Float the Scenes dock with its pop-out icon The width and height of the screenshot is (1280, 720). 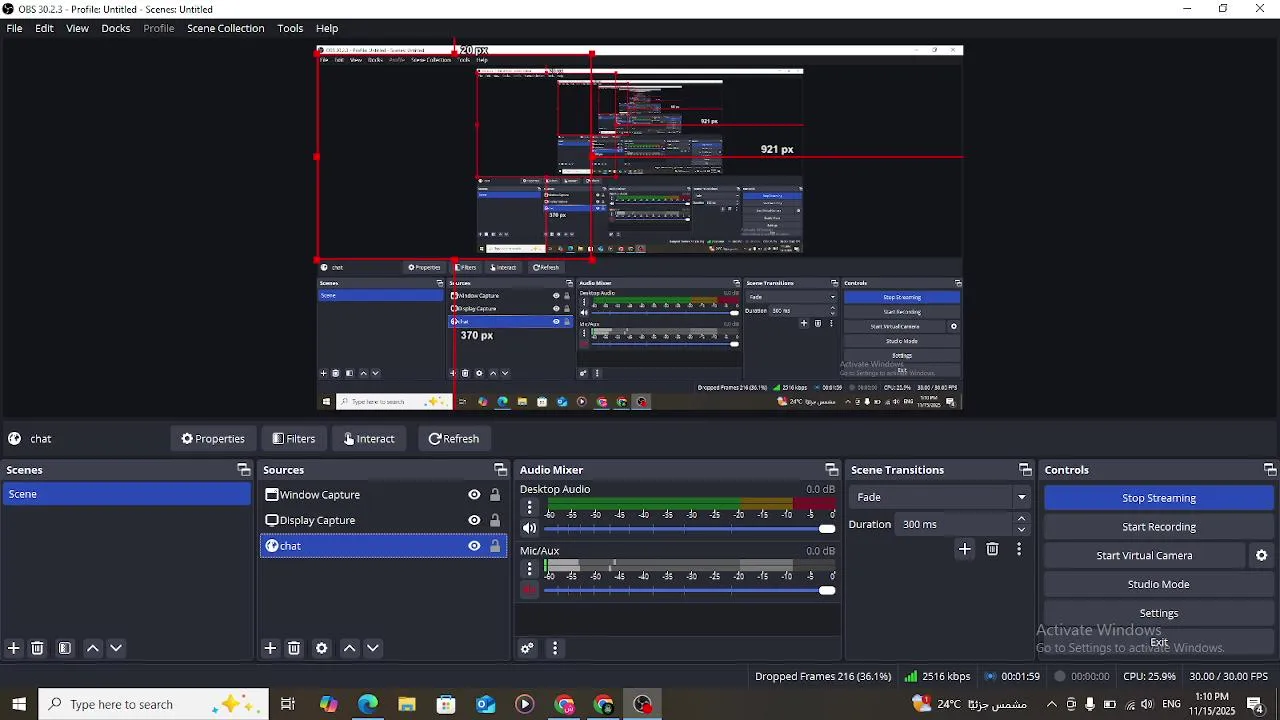(243, 470)
